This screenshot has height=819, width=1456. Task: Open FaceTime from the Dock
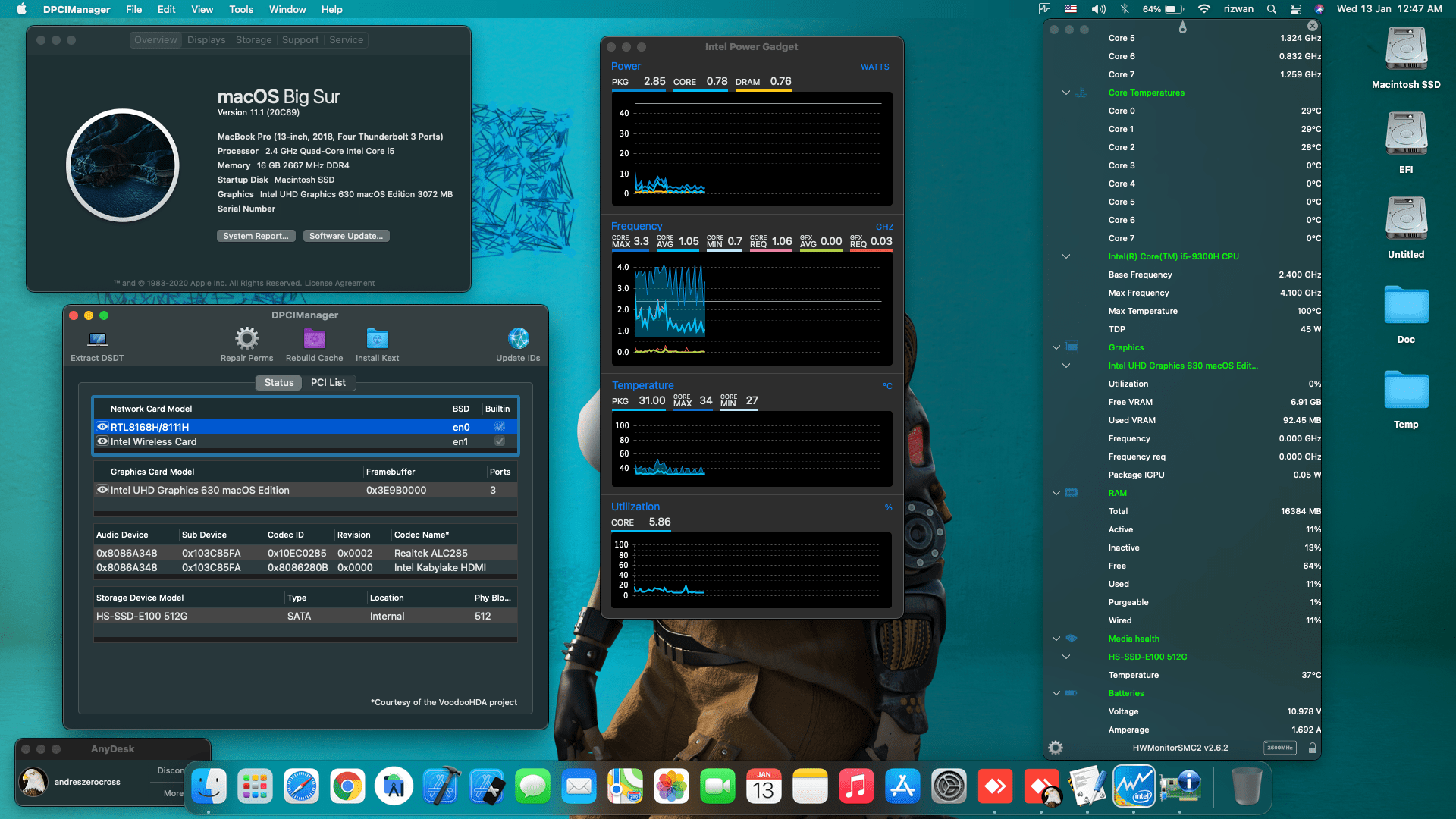[717, 787]
